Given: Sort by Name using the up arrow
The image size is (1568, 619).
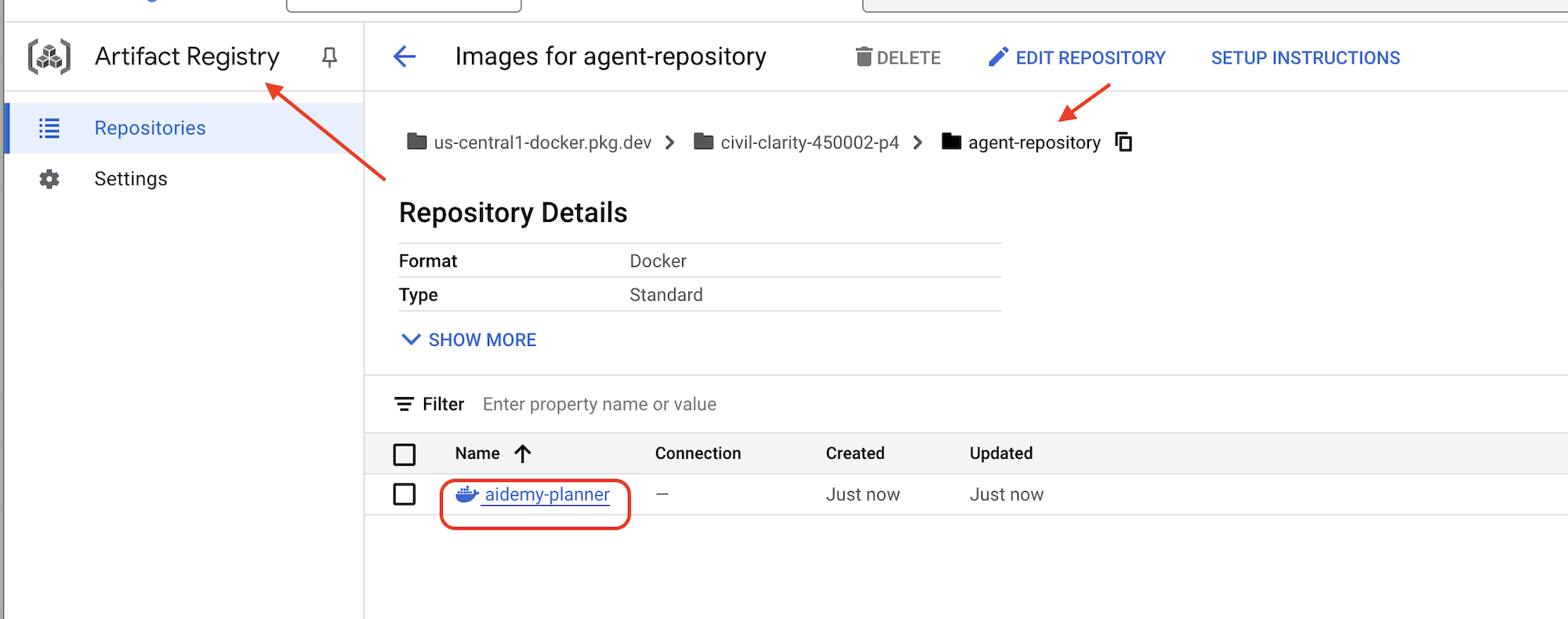Looking at the screenshot, I should click(x=523, y=453).
